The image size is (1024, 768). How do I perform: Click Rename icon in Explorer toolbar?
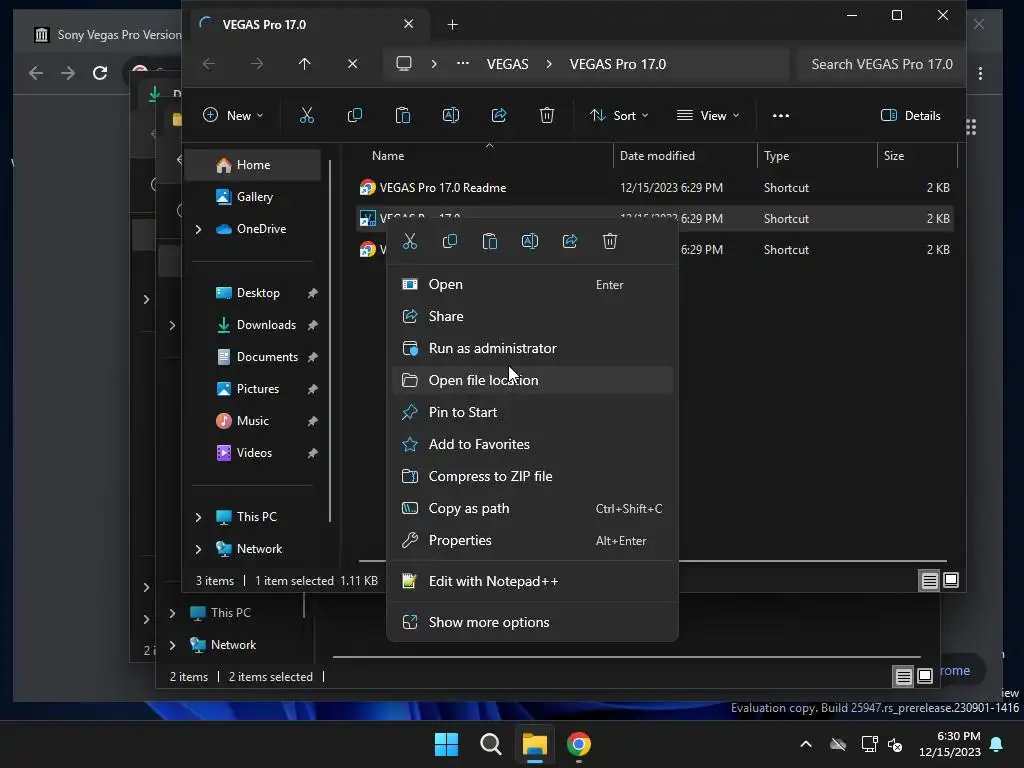451,116
